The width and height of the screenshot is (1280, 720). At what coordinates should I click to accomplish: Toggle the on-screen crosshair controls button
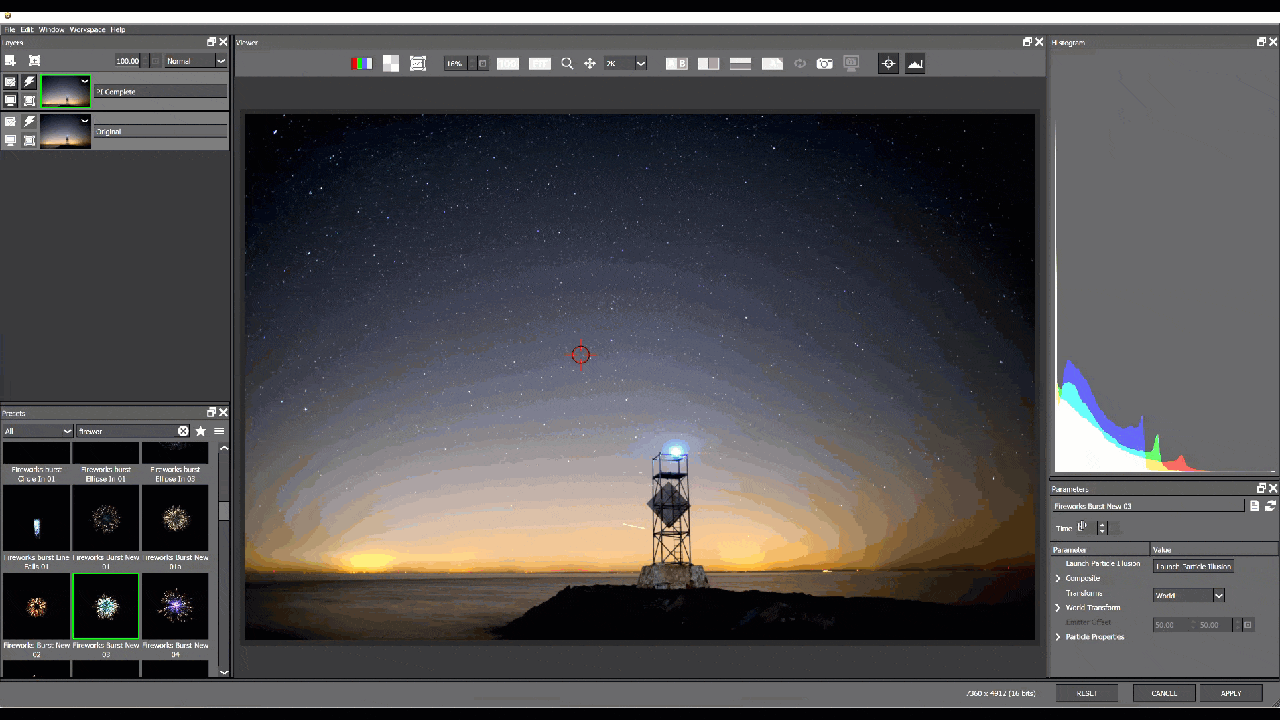click(x=888, y=63)
